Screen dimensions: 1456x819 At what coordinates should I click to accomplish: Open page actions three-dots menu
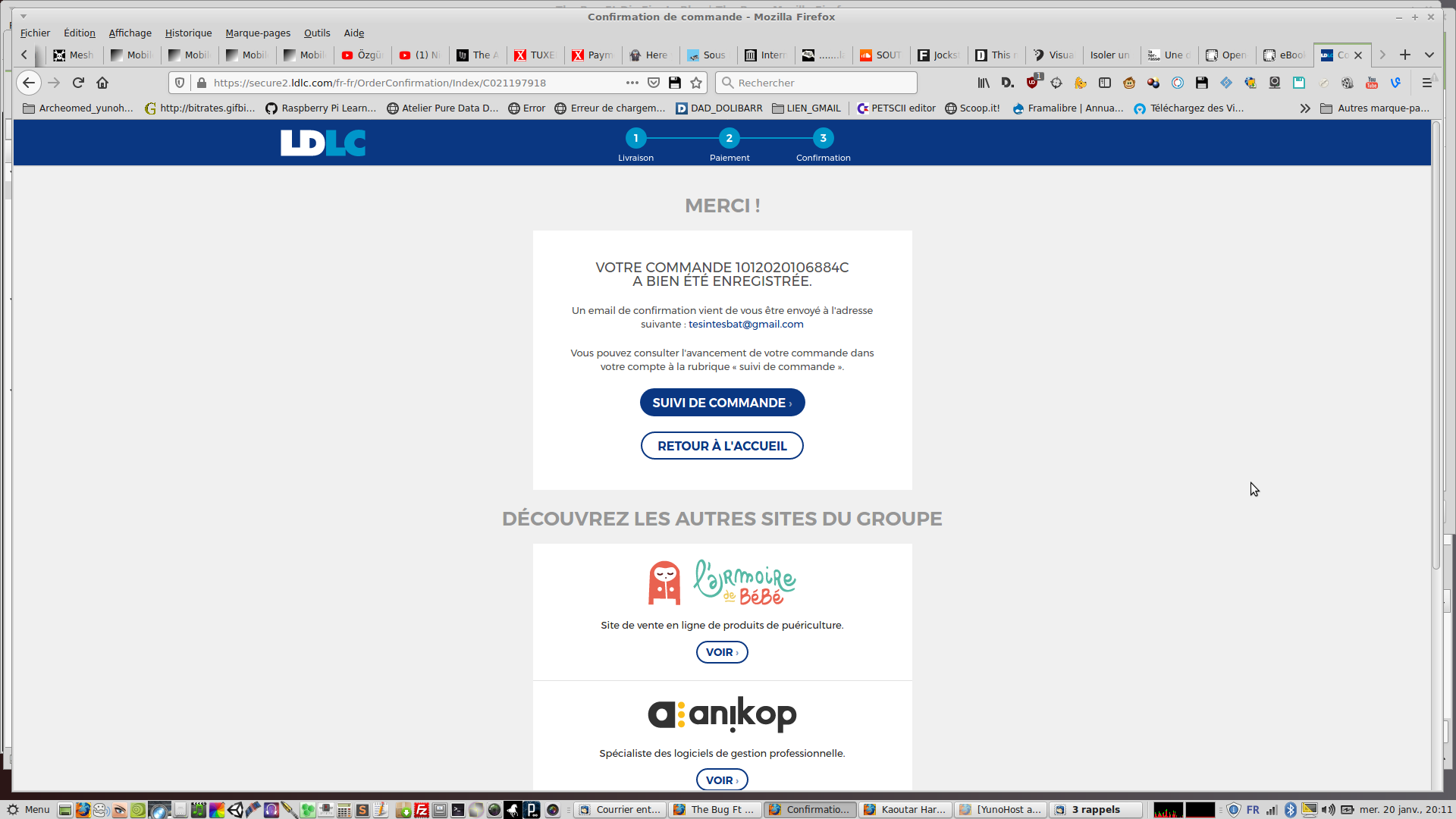point(632,83)
